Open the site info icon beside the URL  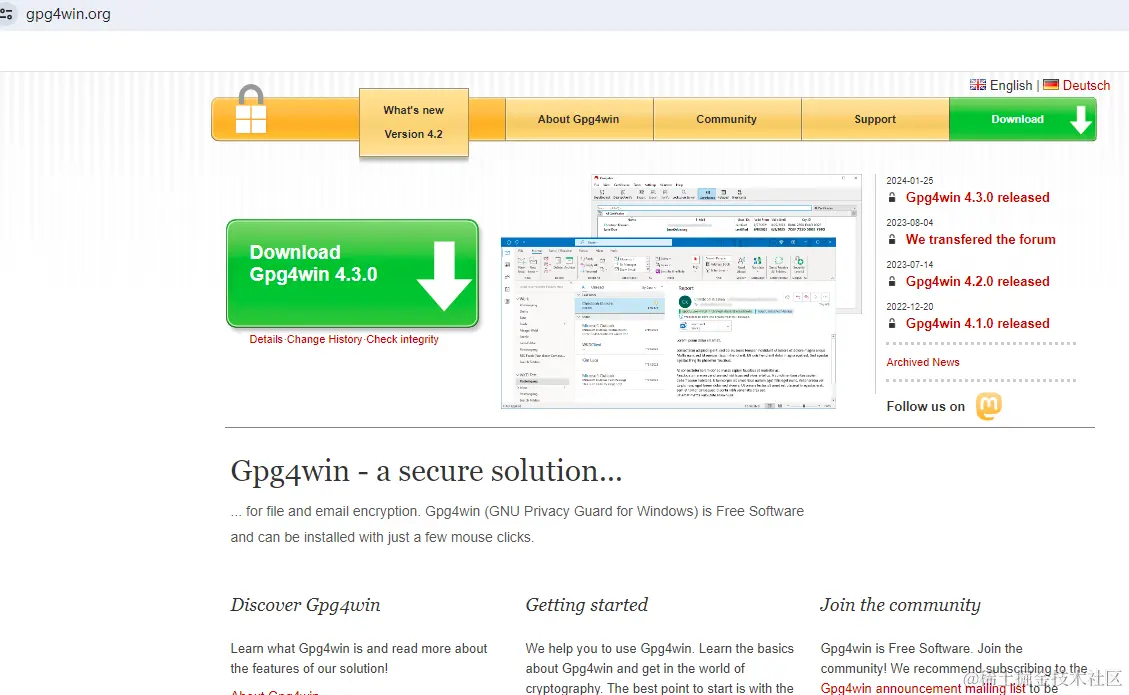click(6, 14)
